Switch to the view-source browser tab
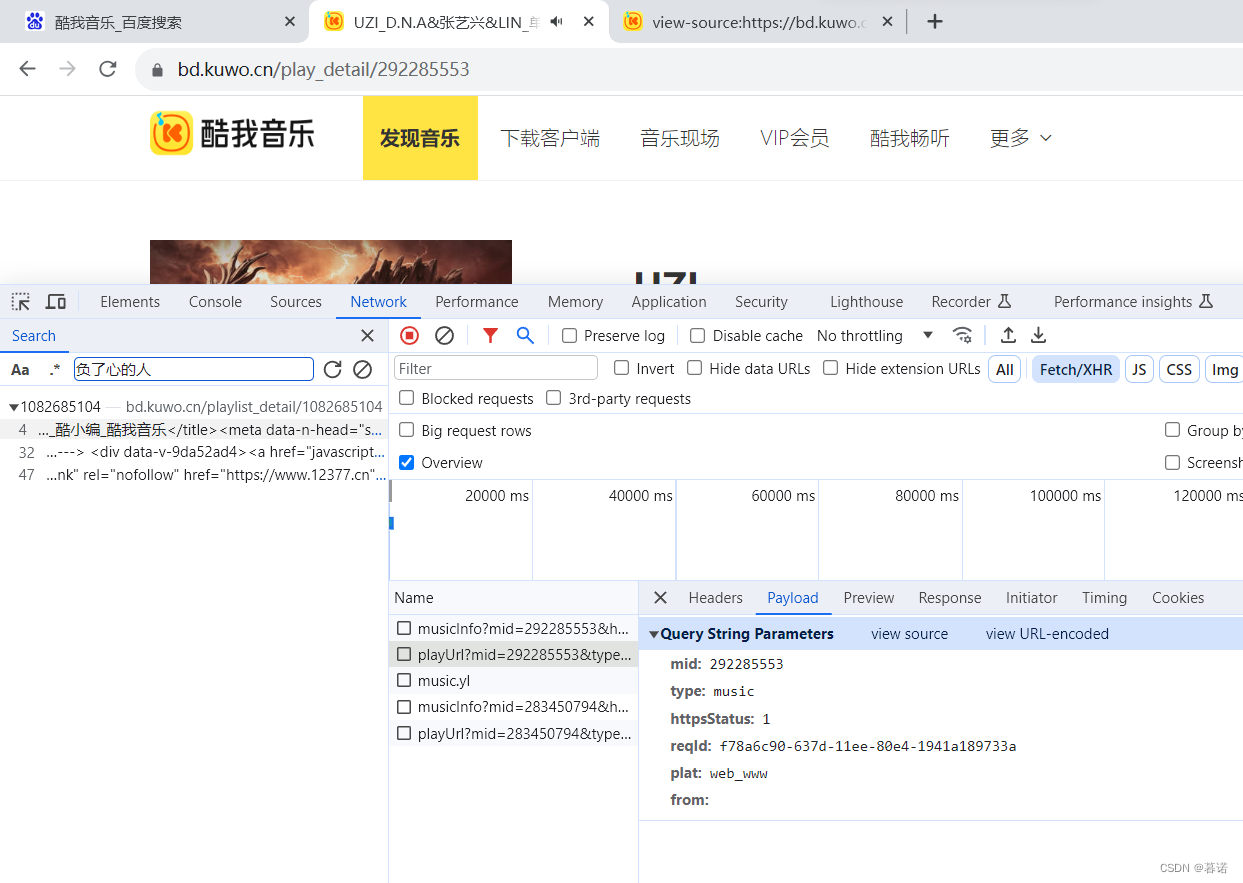Screen dimensions: 1243x883 click(x=760, y=22)
